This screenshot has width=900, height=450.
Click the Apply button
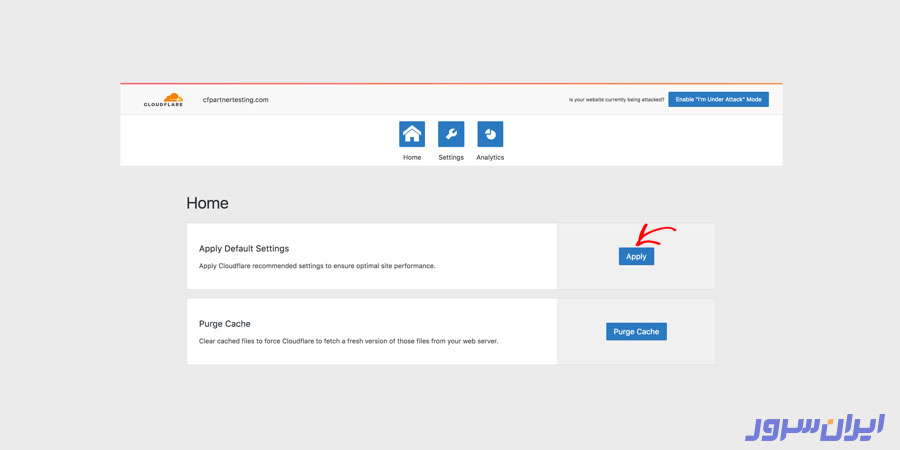point(636,257)
